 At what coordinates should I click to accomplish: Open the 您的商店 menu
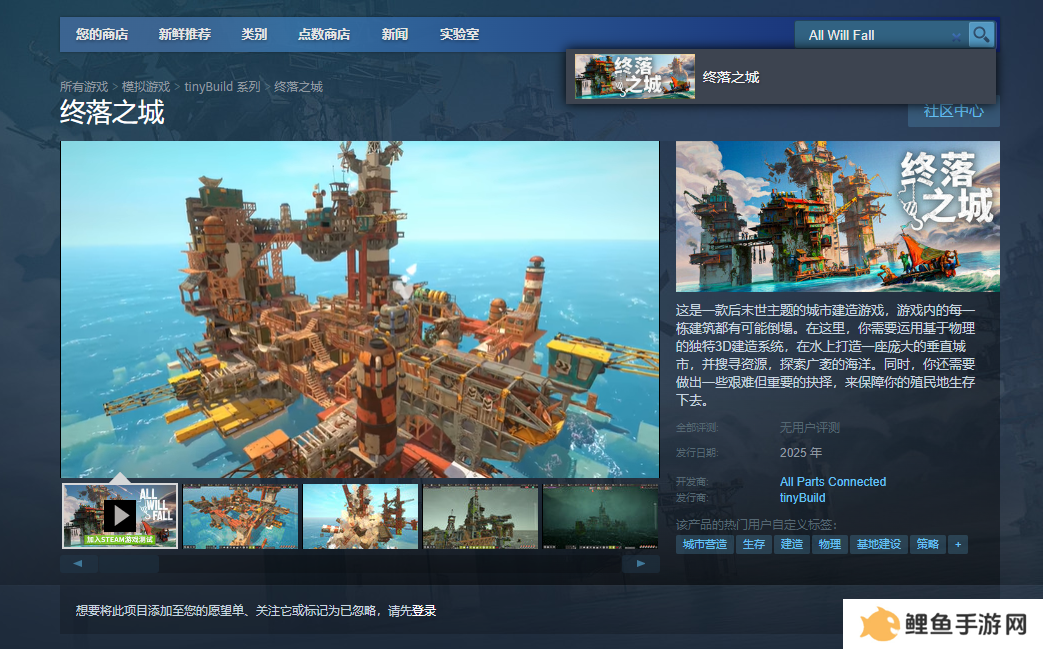coord(102,35)
